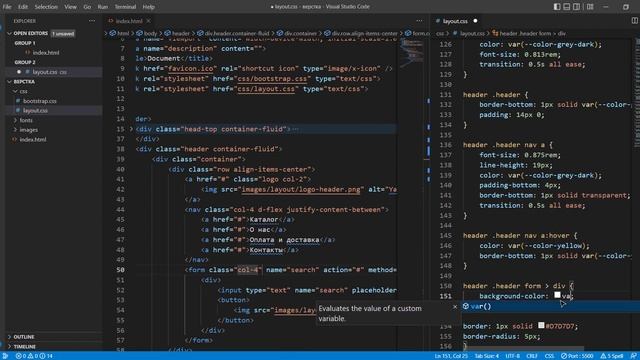Viewport: 640px width, 360px height.
Task: Click the unsaved dot on layout.css tab
Action: [x=475, y=21]
